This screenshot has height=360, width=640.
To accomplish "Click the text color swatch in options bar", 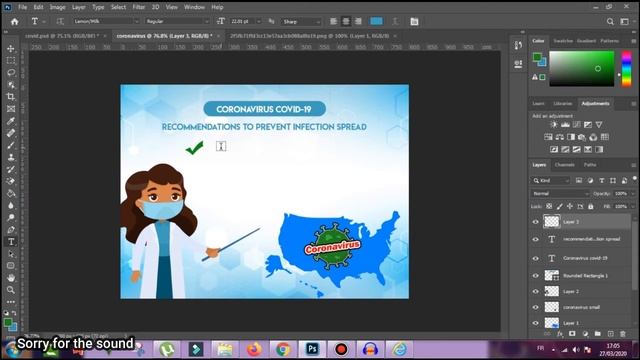I will click(x=376, y=21).
